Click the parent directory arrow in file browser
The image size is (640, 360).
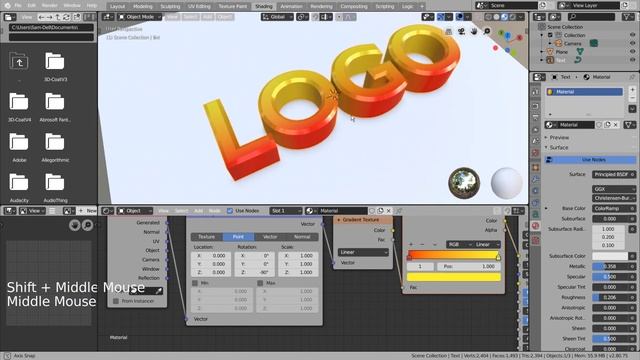(58, 17)
